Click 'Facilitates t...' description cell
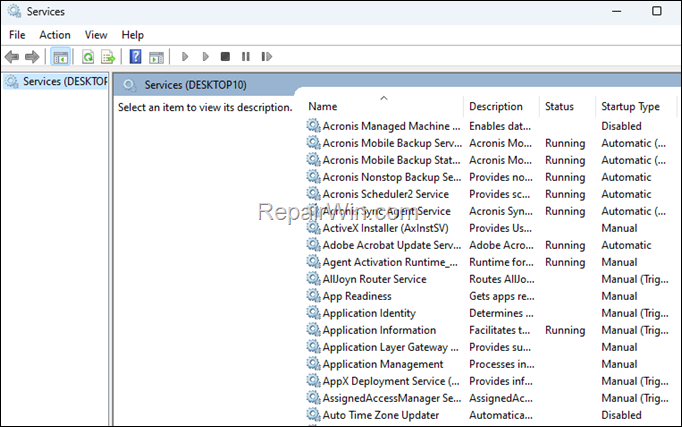This screenshot has height=427, width=682. tap(499, 330)
